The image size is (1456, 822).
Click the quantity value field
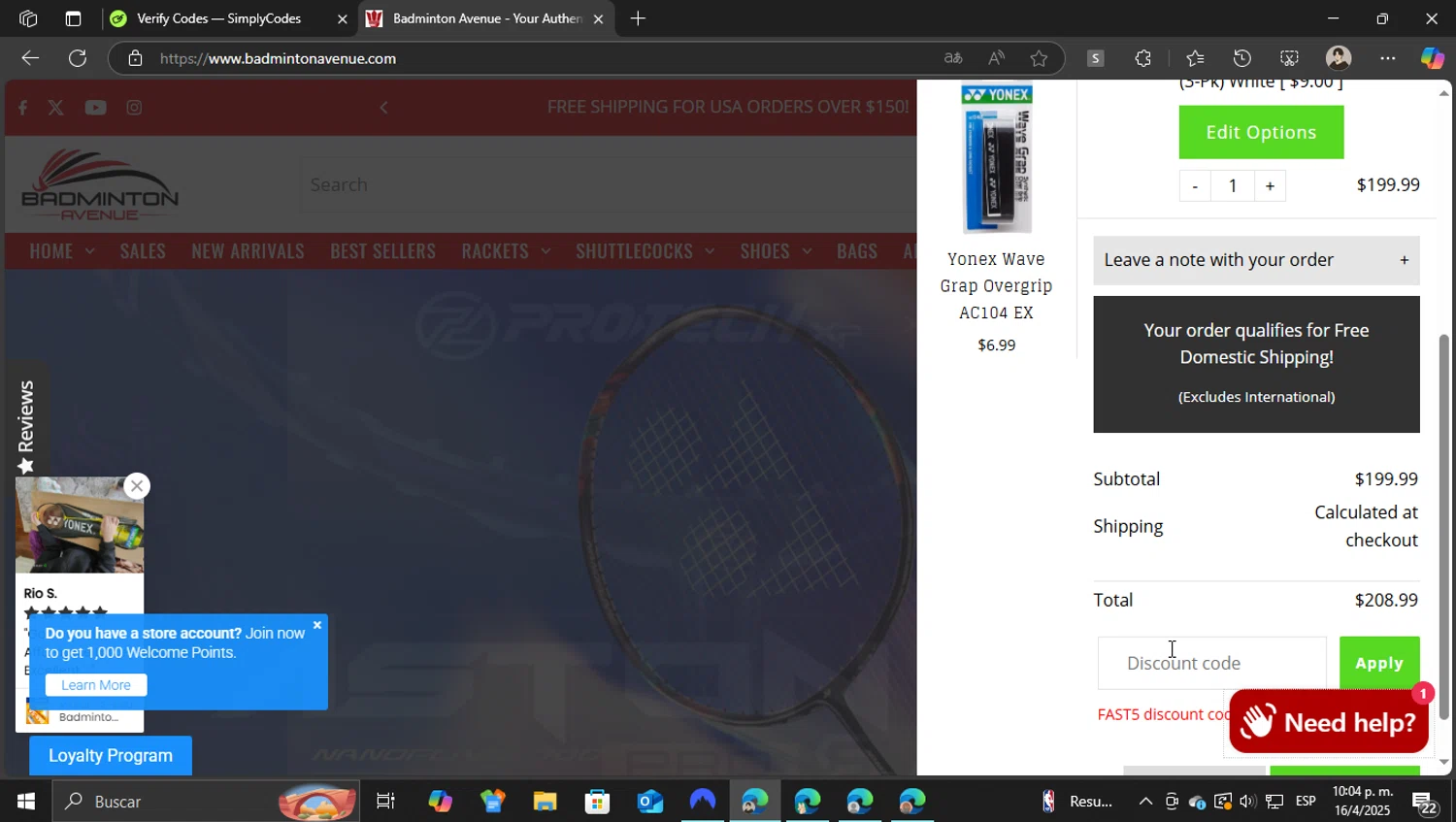pos(1233,185)
